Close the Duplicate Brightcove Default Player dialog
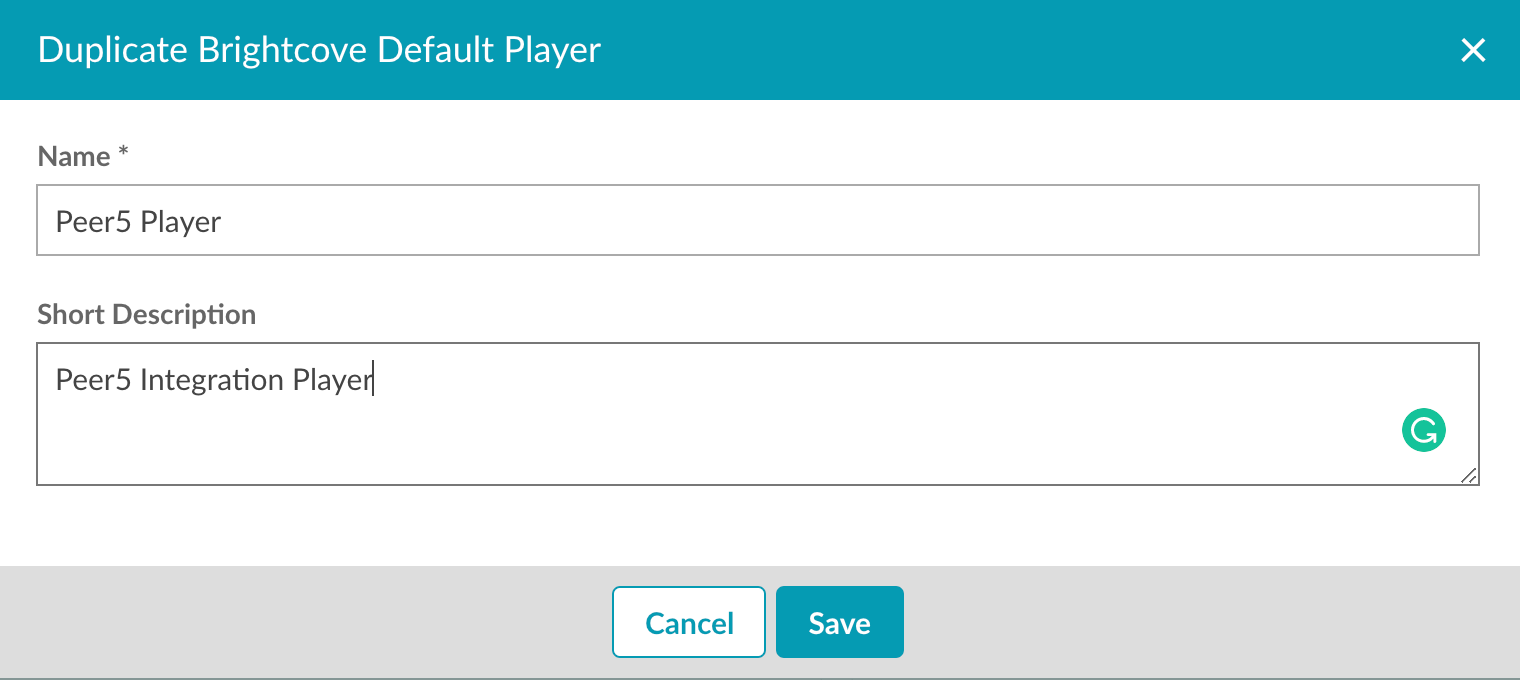 [1473, 50]
